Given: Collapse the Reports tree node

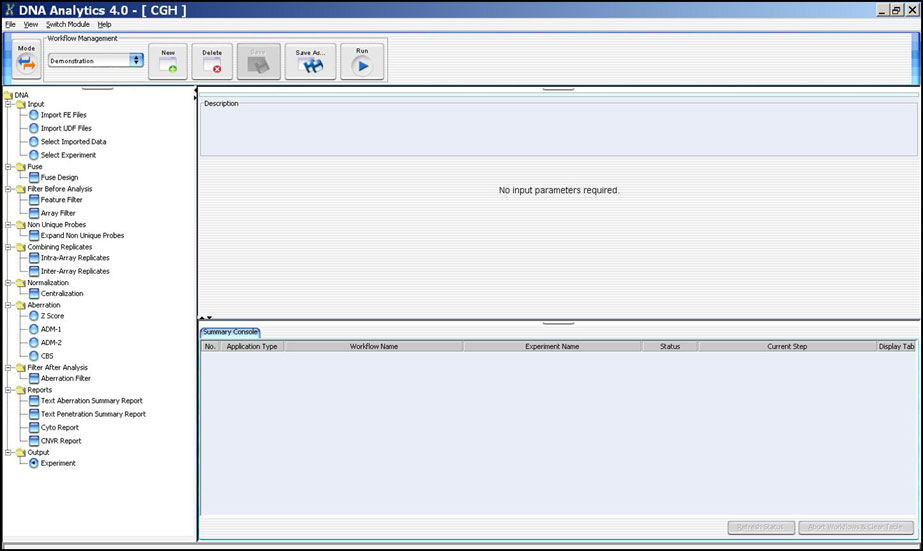Looking at the screenshot, I should point(8,390).
